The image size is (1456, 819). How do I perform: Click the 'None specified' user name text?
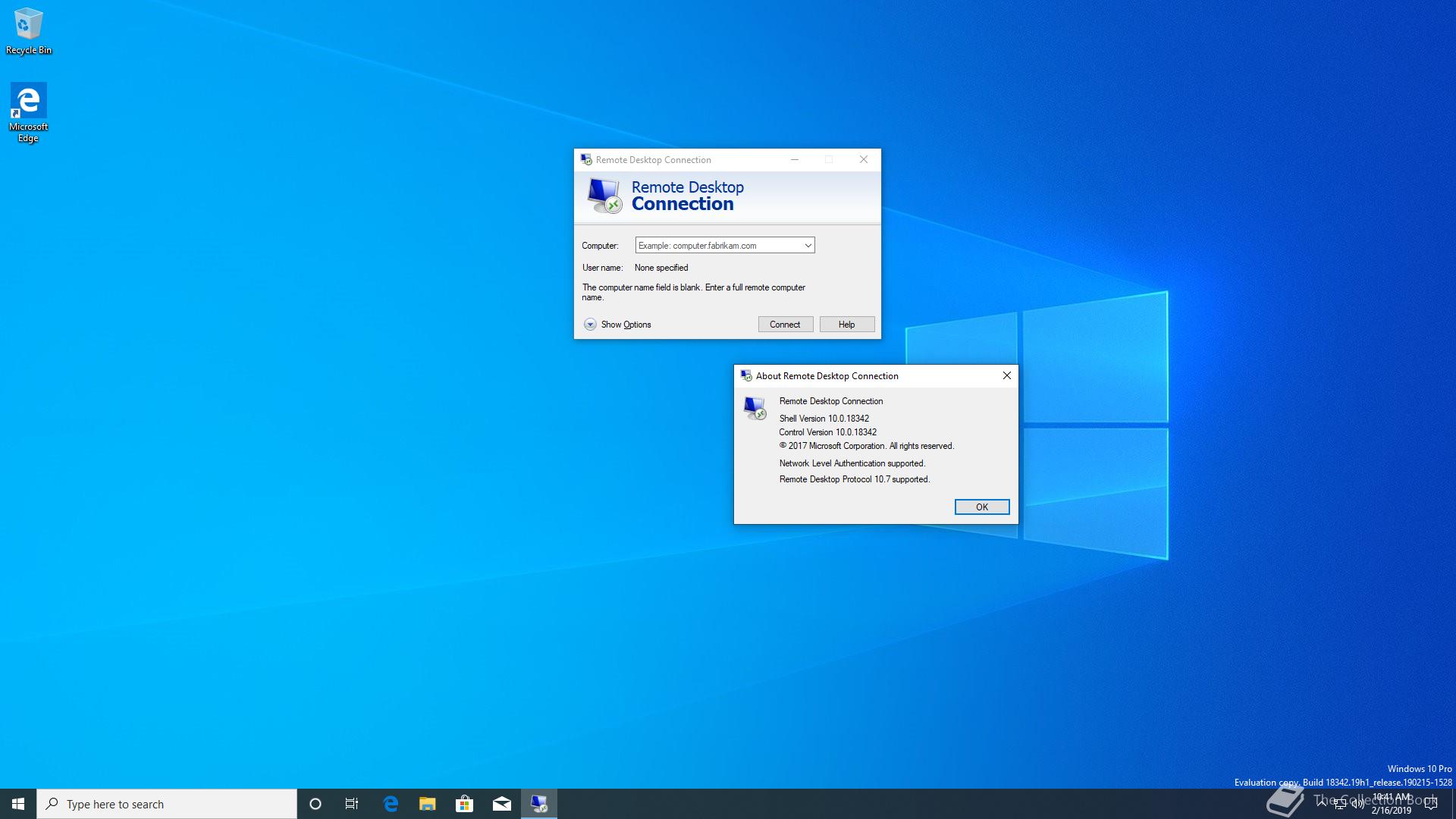point(661,268)
